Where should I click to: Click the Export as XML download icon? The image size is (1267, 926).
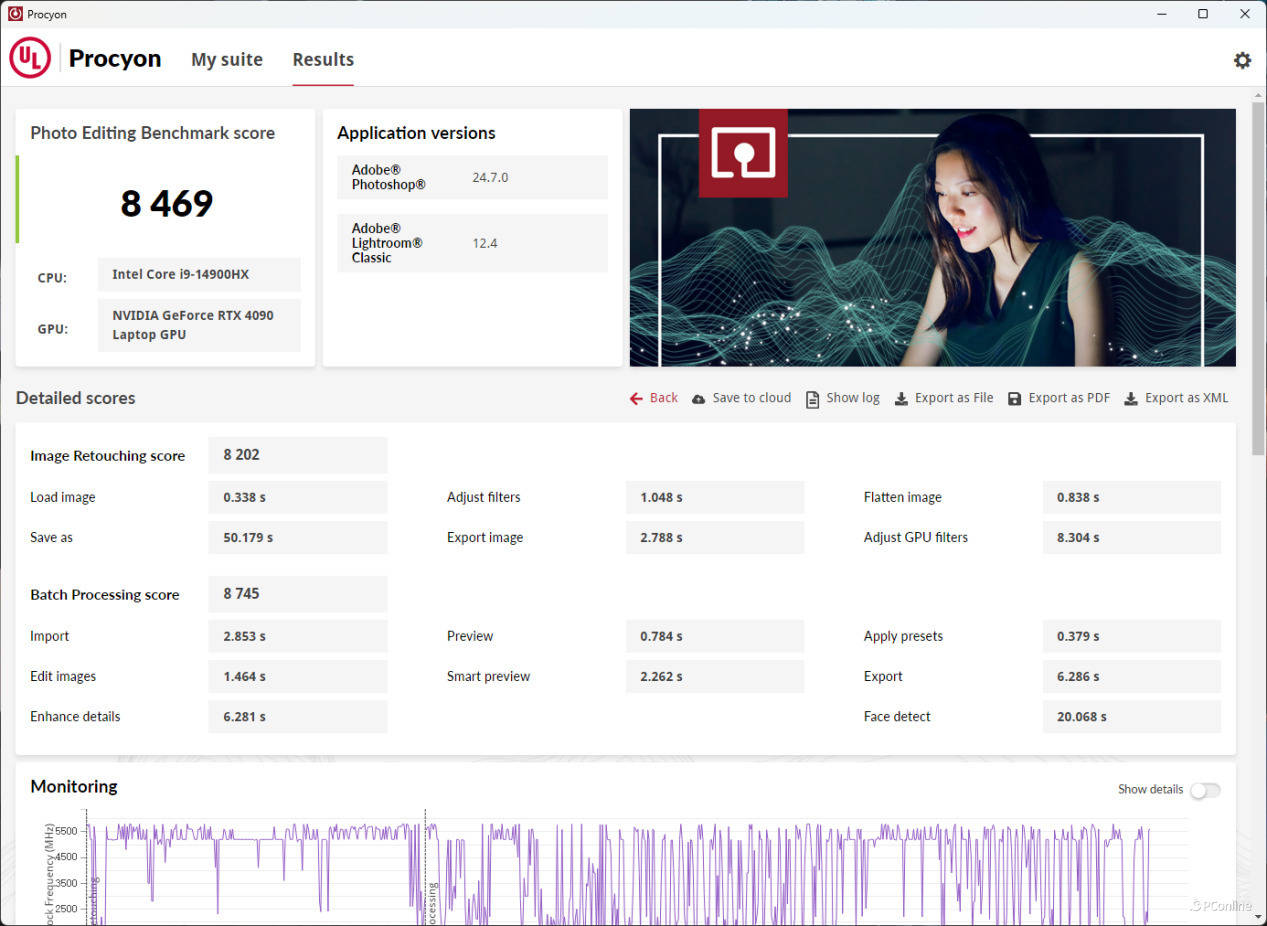pos(1131,398)
